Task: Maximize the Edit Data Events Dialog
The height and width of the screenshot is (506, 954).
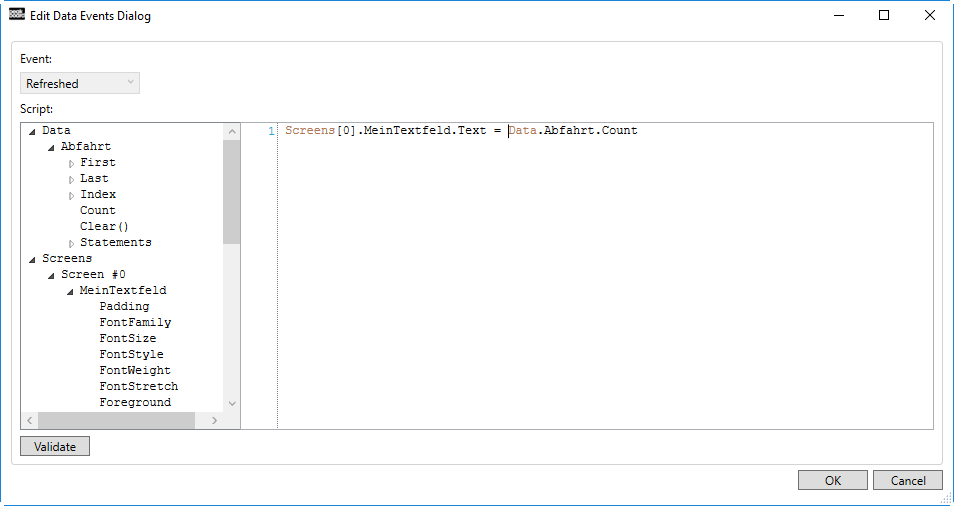Action: point(884,16)
